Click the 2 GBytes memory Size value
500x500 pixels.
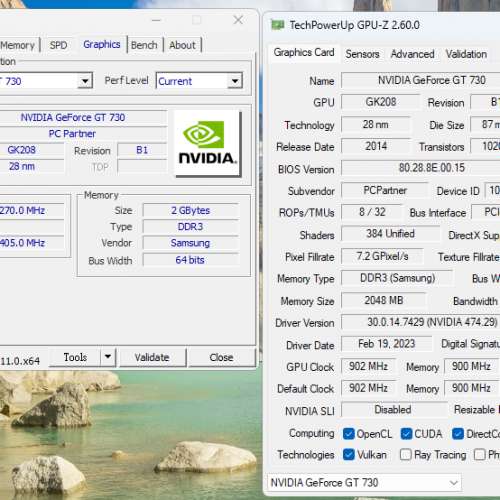click(x=191, y=211)
